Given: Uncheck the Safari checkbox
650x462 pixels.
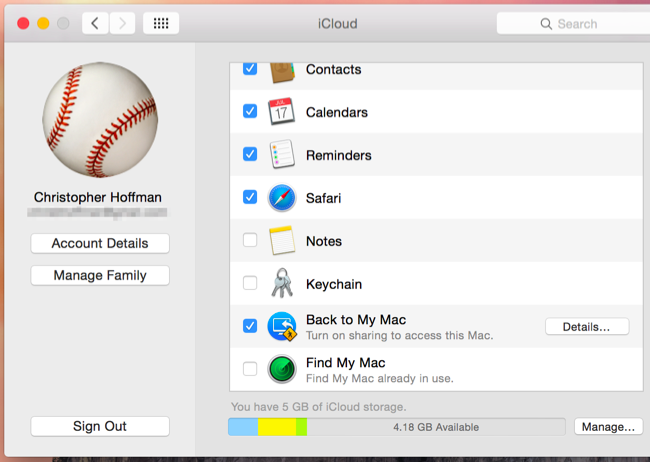Looking at the screenshot, I should point(250,198).
